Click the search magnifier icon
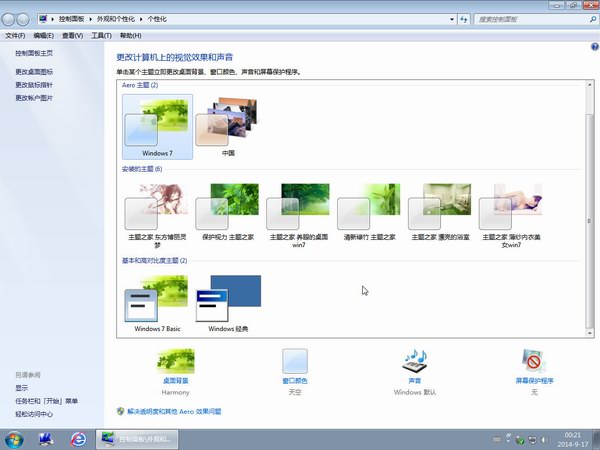This screenshot has height=450, width=600. pyautogui.click(x=593, y=19)
